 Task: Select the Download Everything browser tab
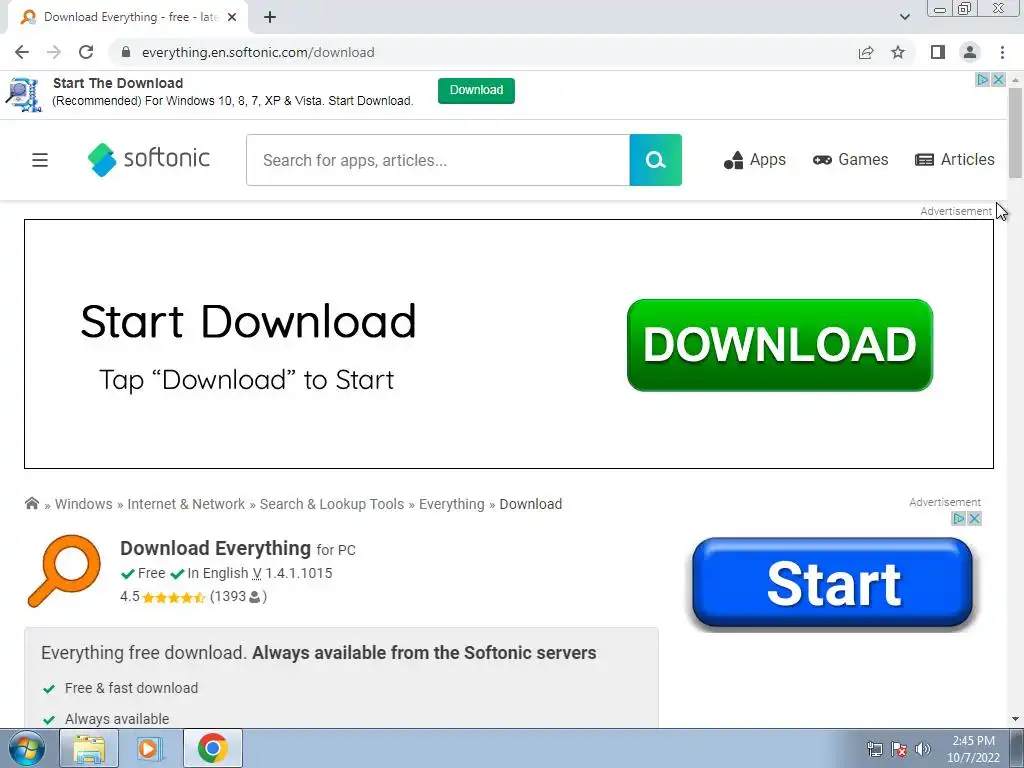127,17
